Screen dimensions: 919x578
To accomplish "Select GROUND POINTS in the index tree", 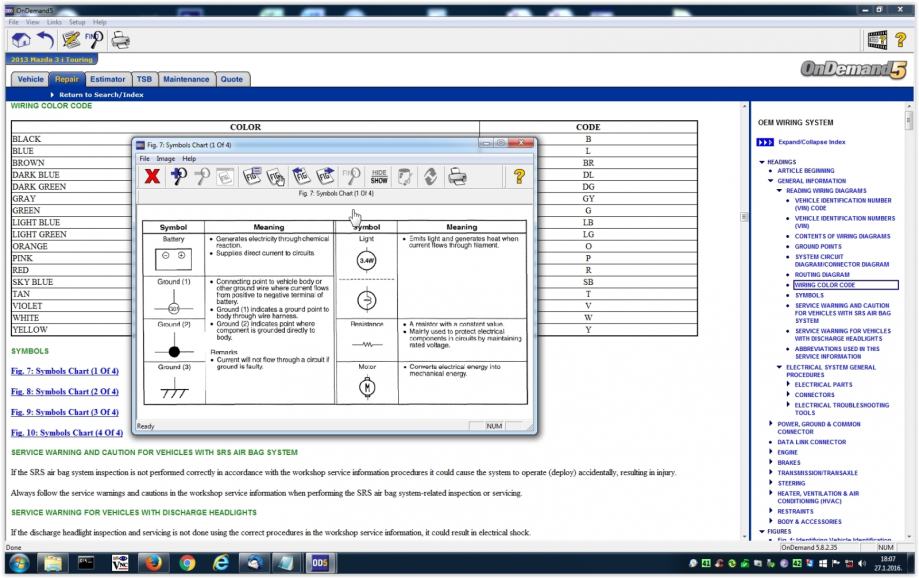I will [x=818, y=246].
